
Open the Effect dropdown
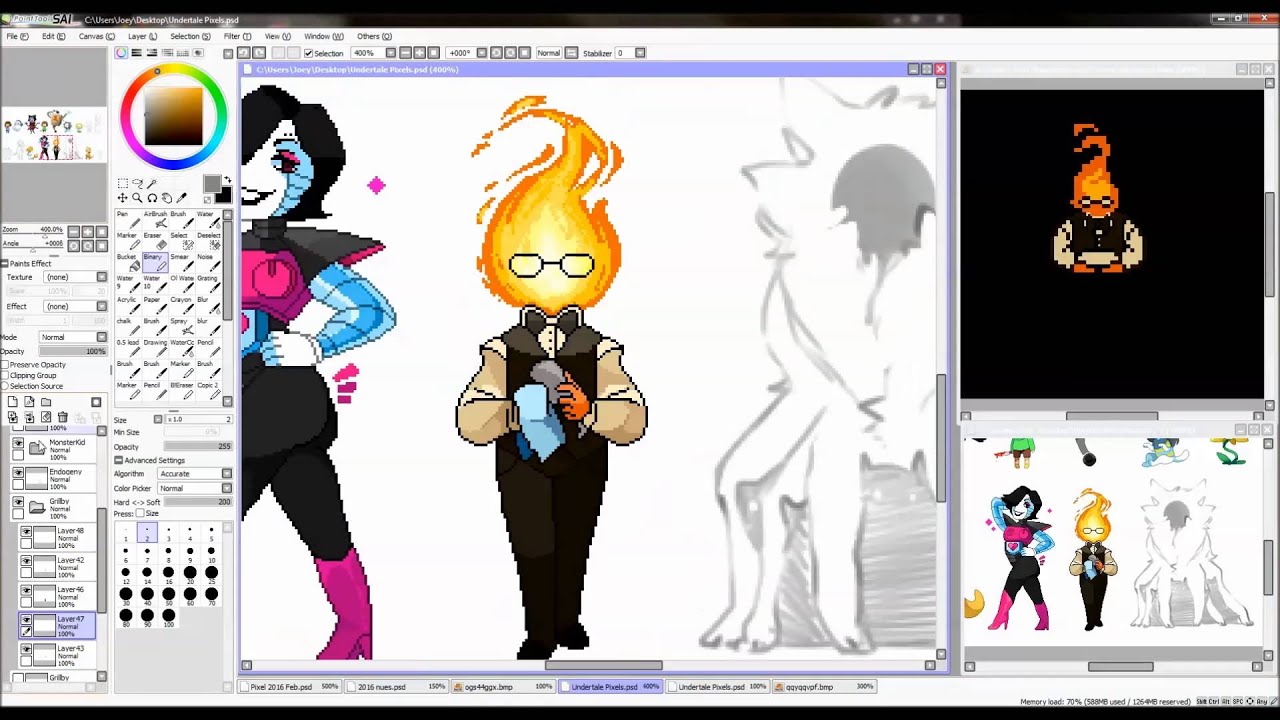click(74, 306)
